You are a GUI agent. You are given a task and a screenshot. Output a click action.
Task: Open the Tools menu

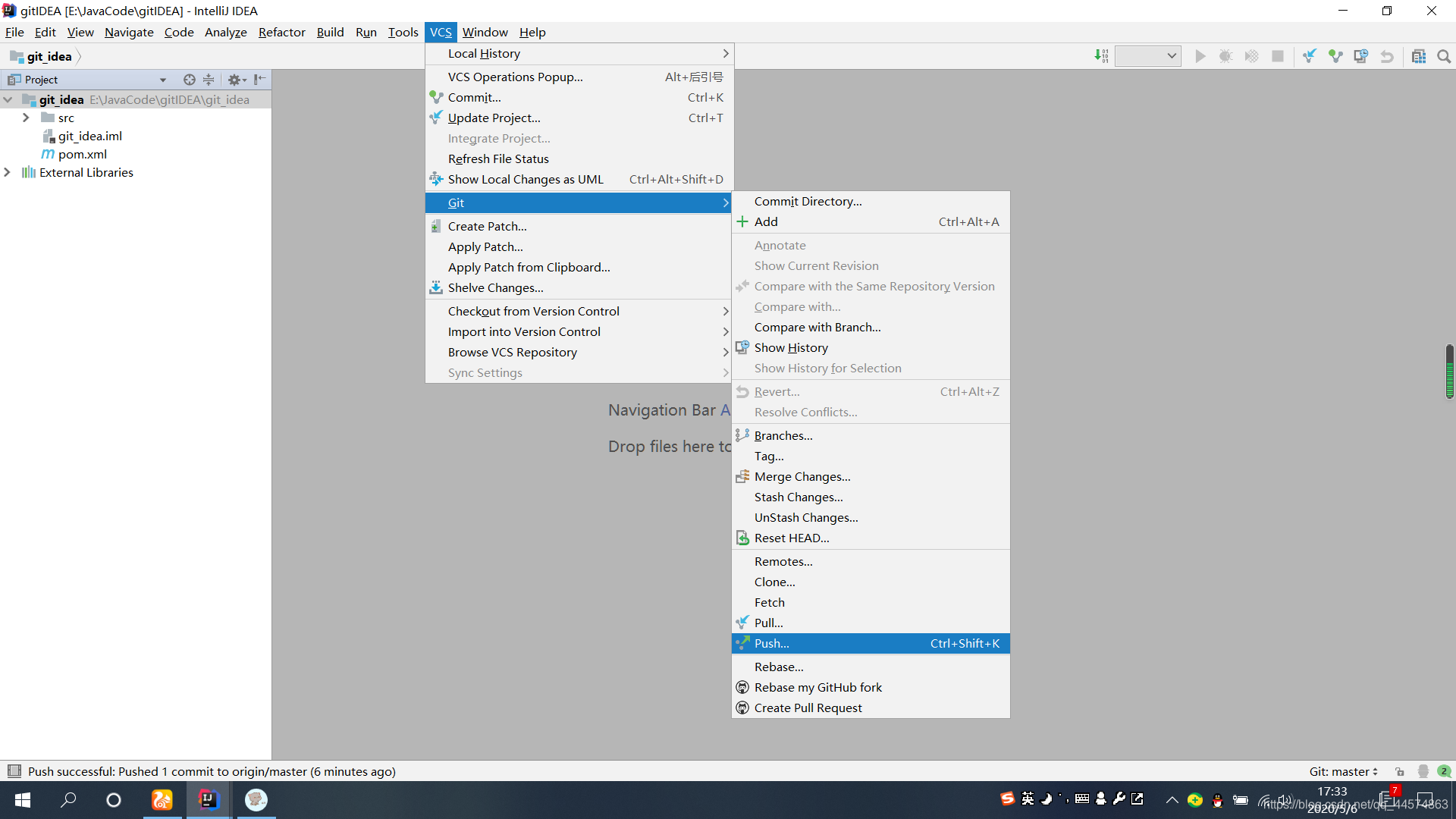coord(403,32)
